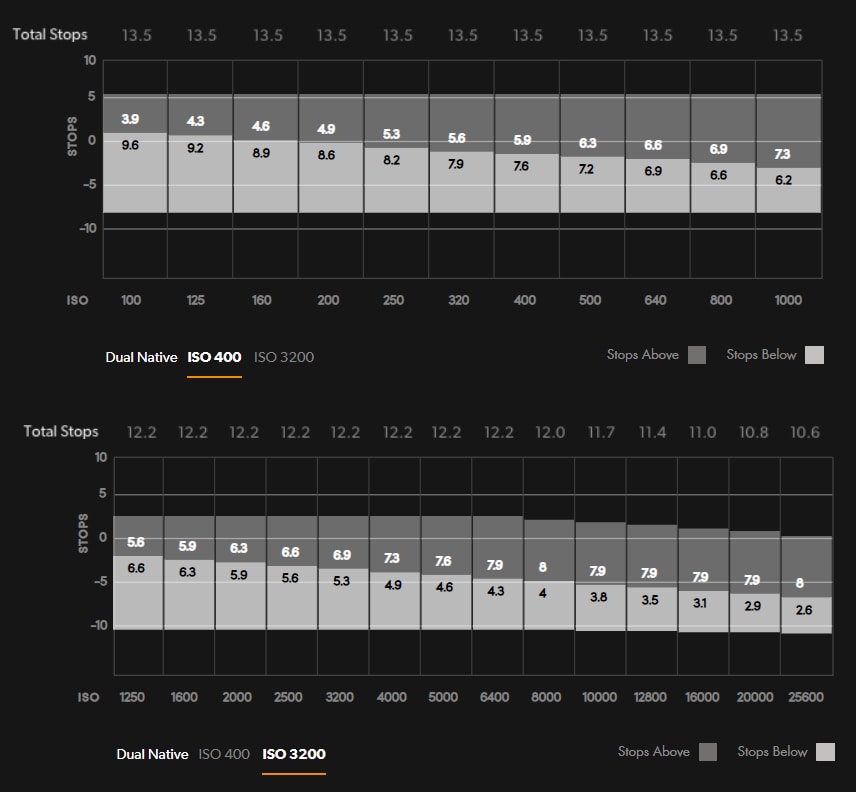Click the 3.8 value on ISO 10000 bar
The image size is (856, 792).
(x=598, y=597)
